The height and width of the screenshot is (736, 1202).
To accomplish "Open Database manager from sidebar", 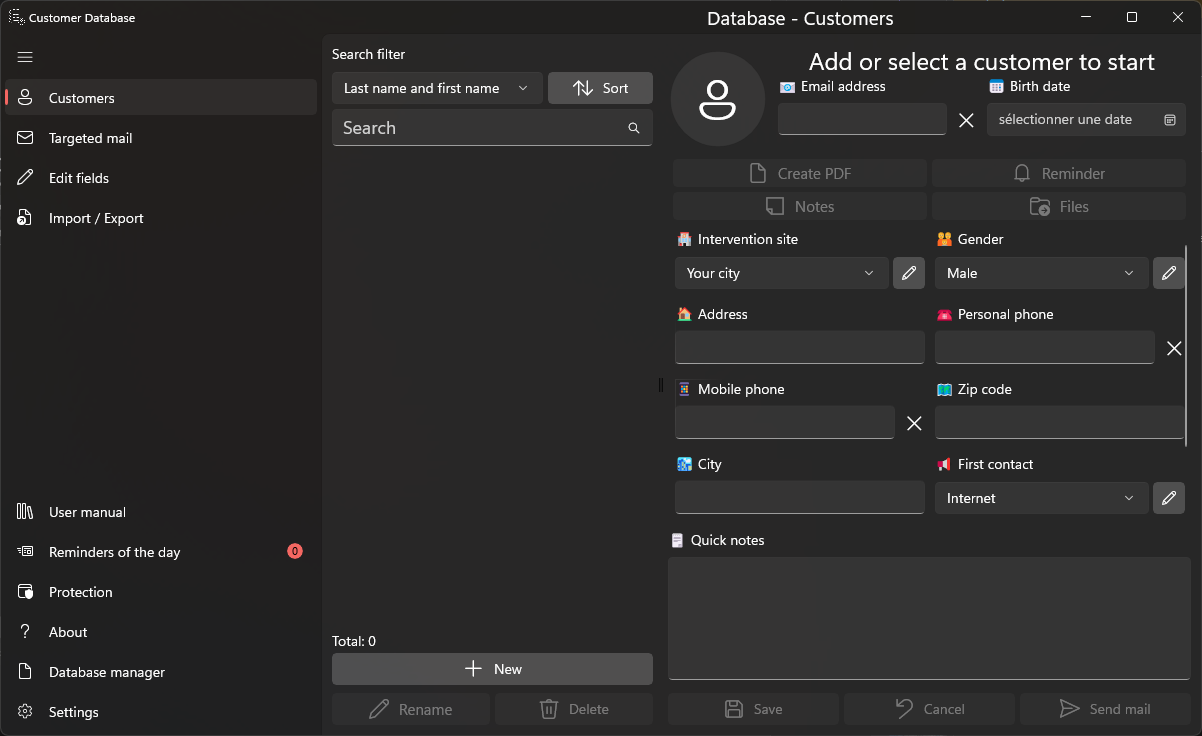I will (106, 672).
